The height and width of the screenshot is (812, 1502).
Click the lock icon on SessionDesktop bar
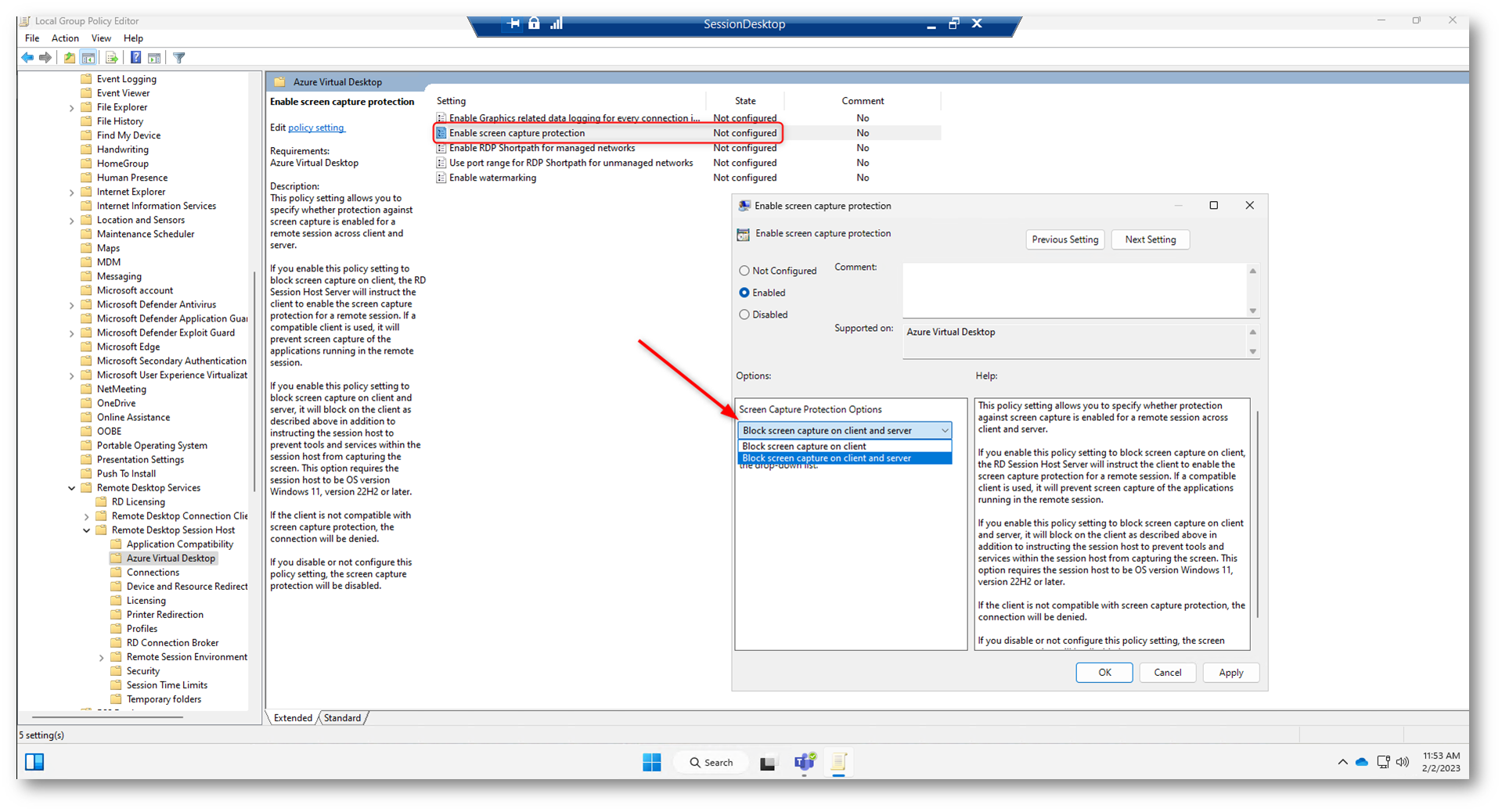[x=534, y=23]
